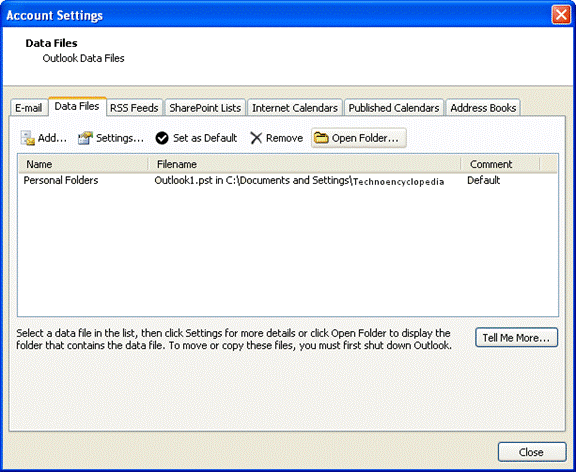Go to the SharePoint Lists tab
576x472 pixels.
point(205,108)
